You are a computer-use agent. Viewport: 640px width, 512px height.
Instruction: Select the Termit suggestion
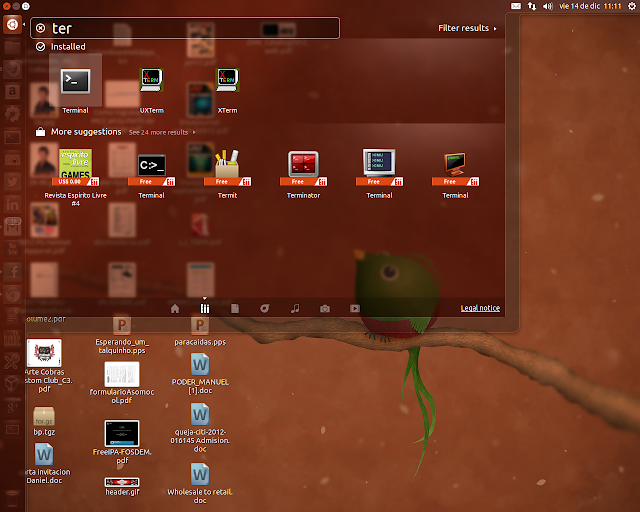click(227, 167)
